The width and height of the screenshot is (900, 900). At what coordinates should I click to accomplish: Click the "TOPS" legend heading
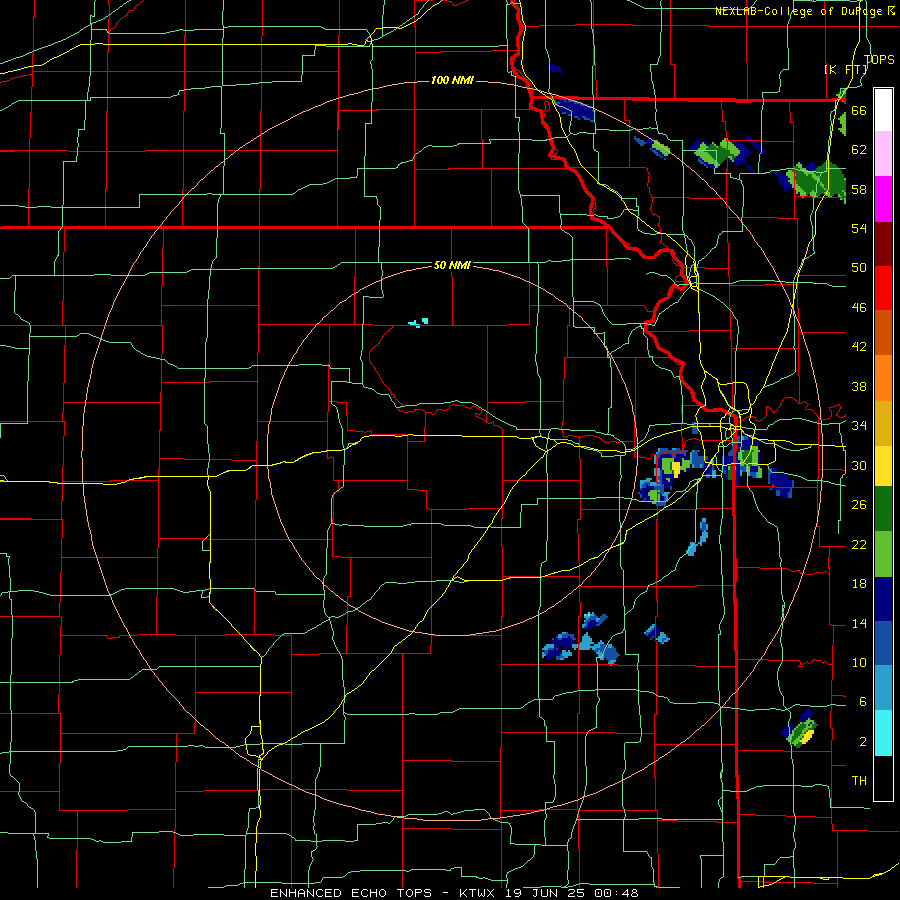[x=879, y=59]
